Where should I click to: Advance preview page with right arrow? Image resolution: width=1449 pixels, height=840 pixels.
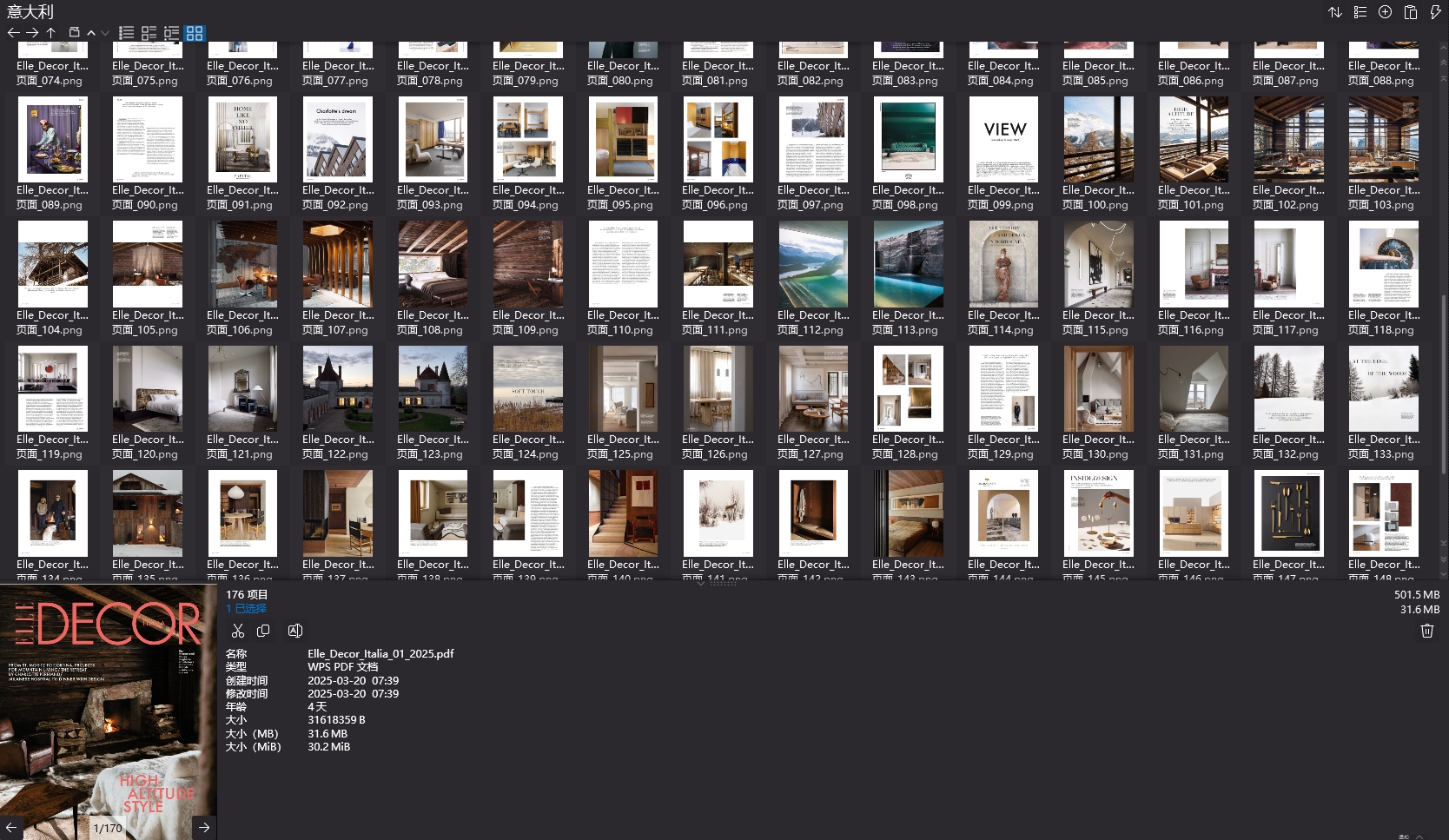[203, 828]
